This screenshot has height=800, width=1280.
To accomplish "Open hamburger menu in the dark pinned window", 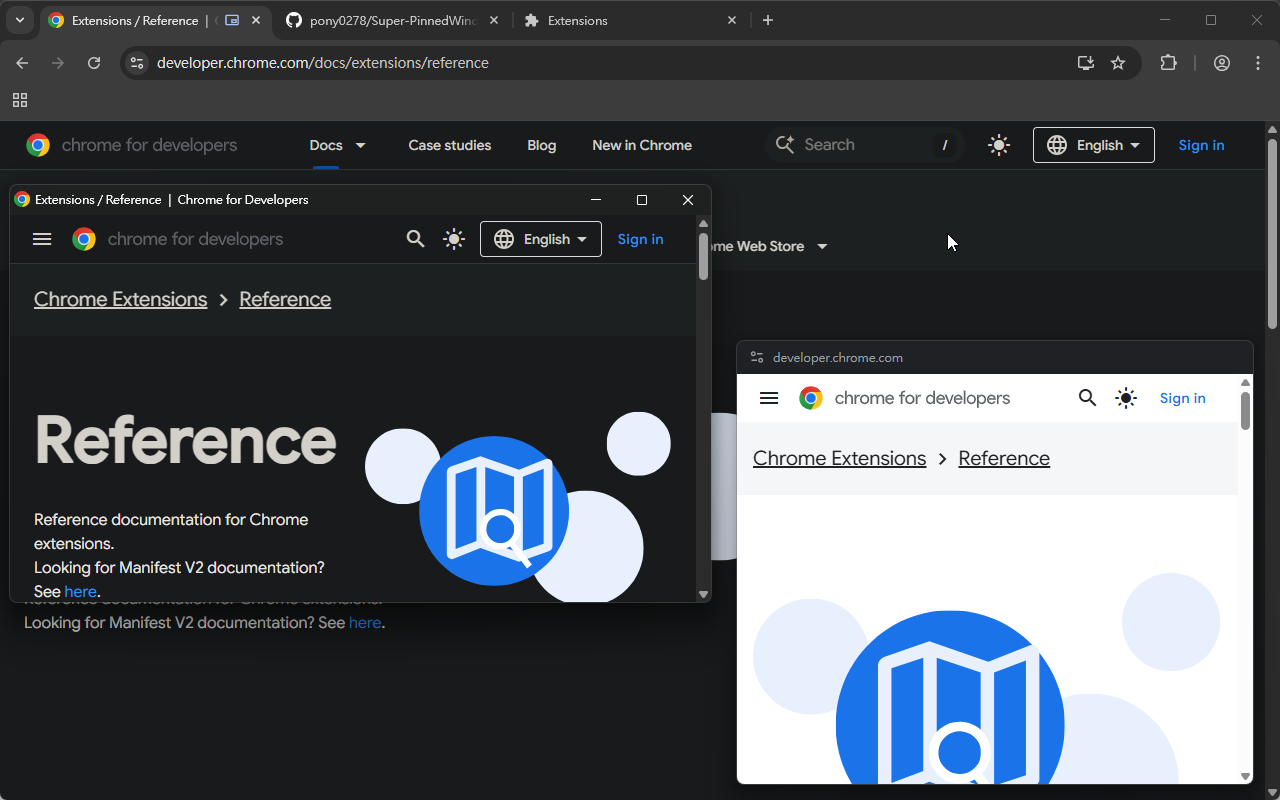I will click(x=42, y=239).
